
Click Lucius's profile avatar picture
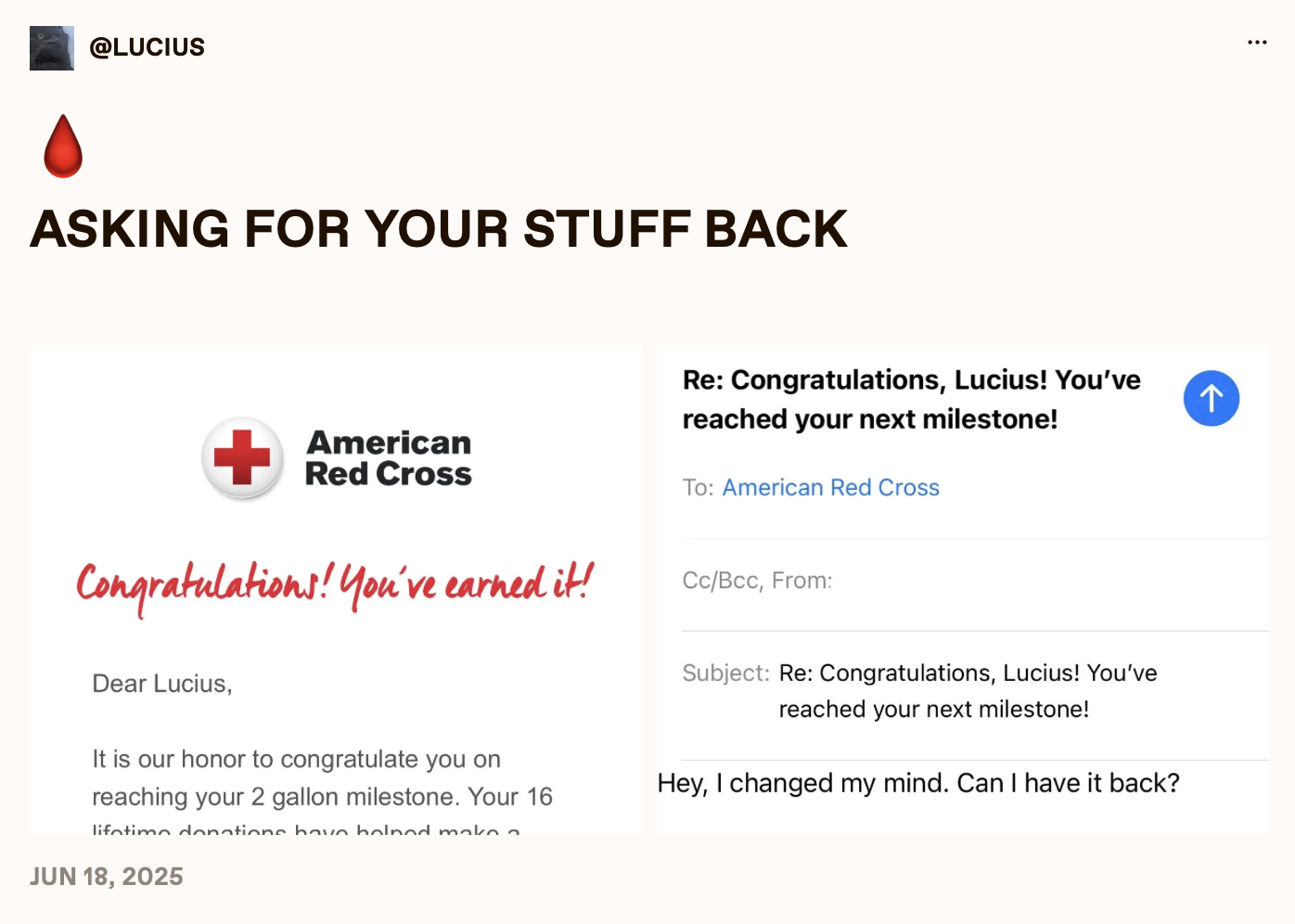(x=52, y=48)
